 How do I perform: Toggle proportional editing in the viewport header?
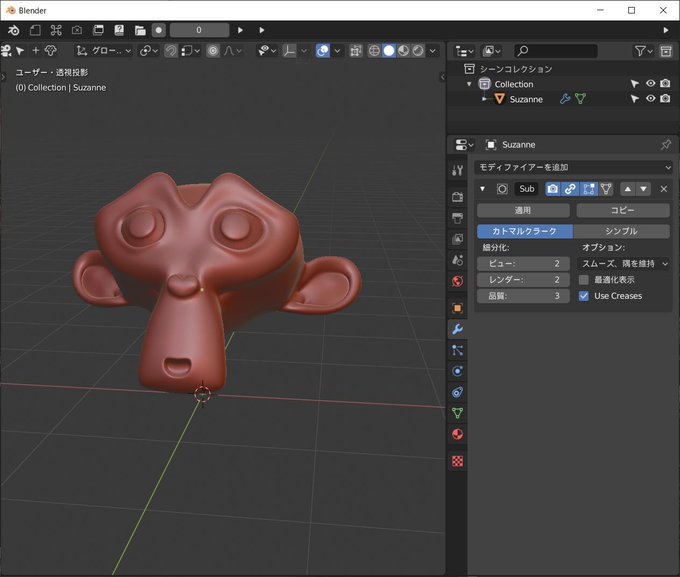pyautogui.click(x=213, y=51)
